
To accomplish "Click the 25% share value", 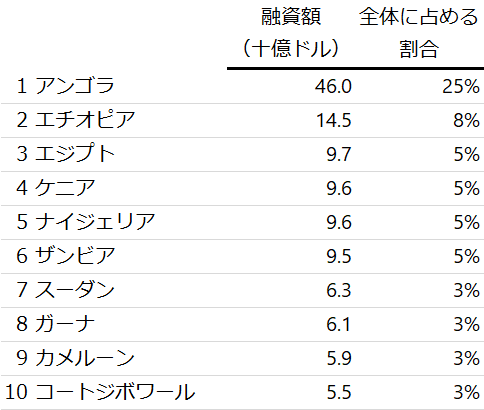I will click(x=461, y=86).
